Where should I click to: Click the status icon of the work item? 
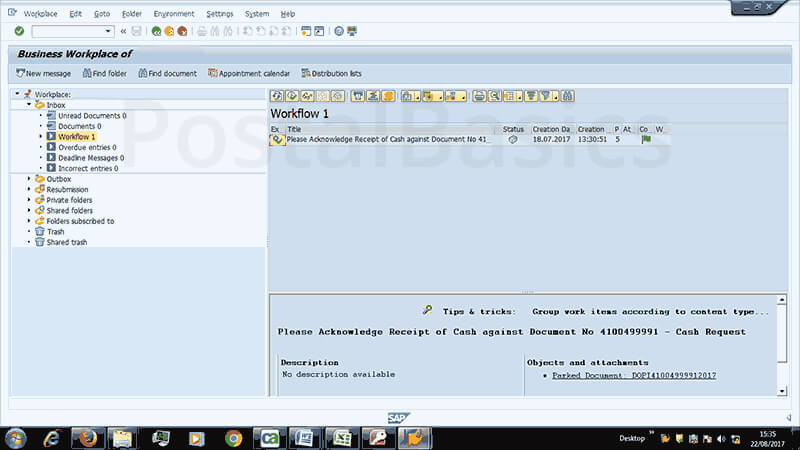tap(513, 140)
